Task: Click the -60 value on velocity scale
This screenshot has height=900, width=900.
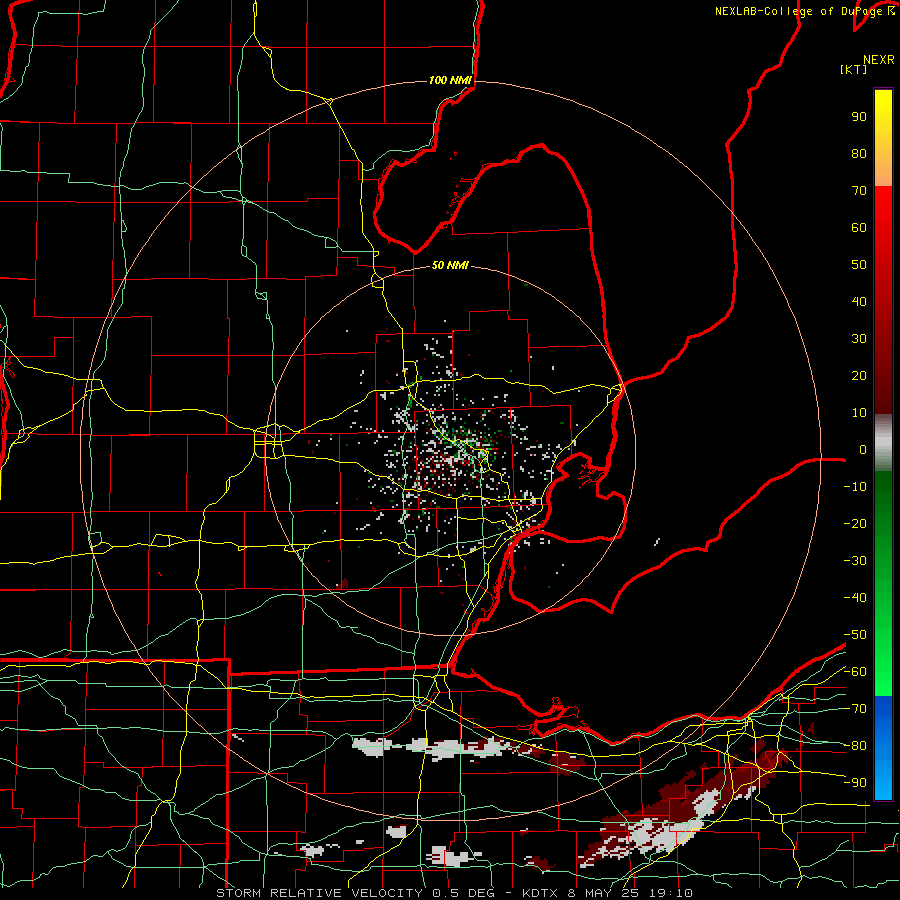Action: [855, 672]
